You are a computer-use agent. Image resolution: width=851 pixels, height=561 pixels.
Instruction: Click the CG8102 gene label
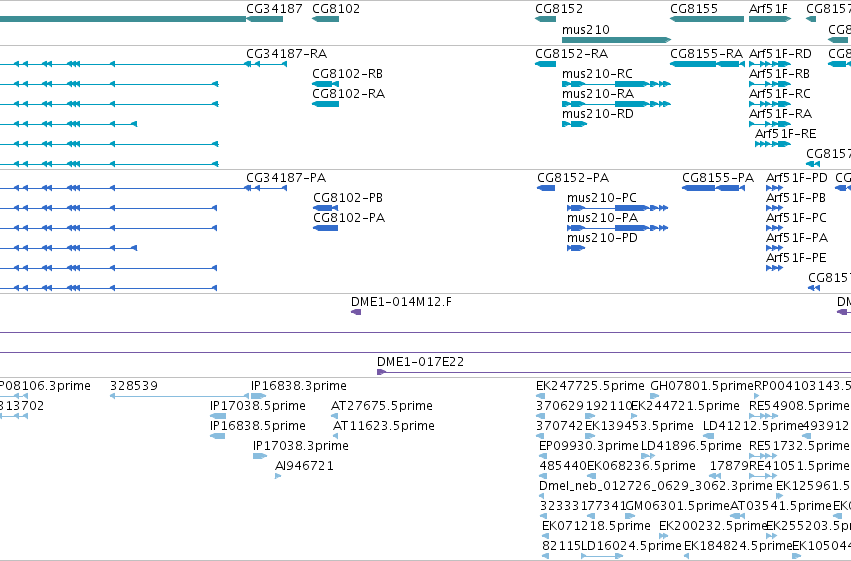pos(336,9)
